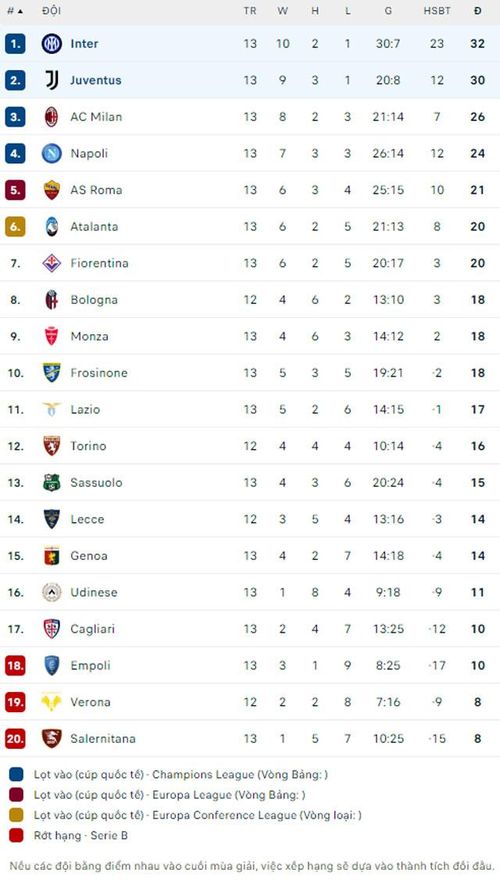Click the red position badge 18 for Empoli
This screenshot has width=500, height=884.
(15, 665)
